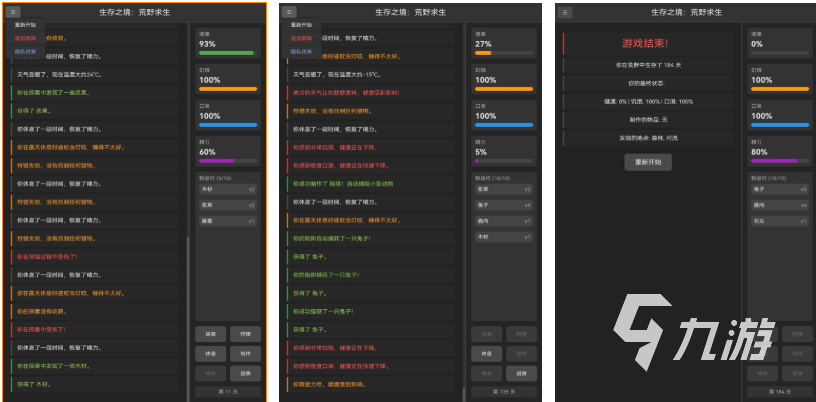Click green log entry 获得了 木材。

95,384
